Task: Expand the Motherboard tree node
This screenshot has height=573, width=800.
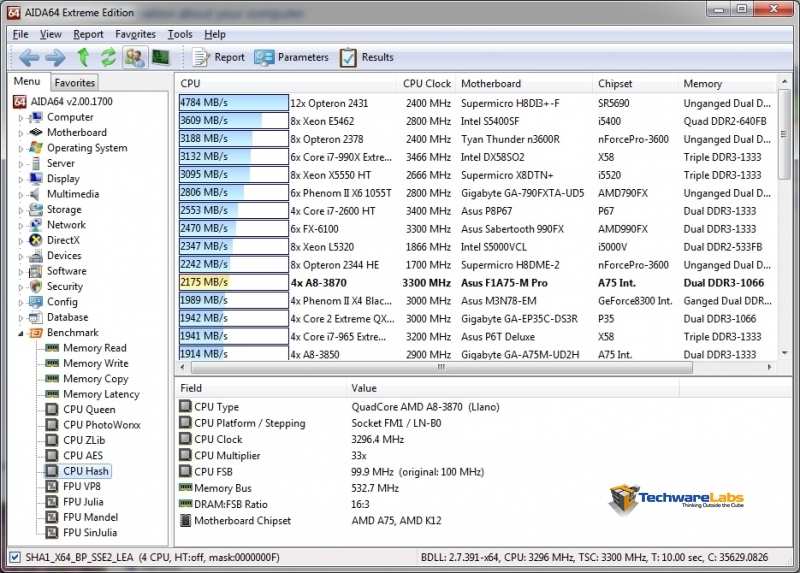Action: (x=19, y=133)
